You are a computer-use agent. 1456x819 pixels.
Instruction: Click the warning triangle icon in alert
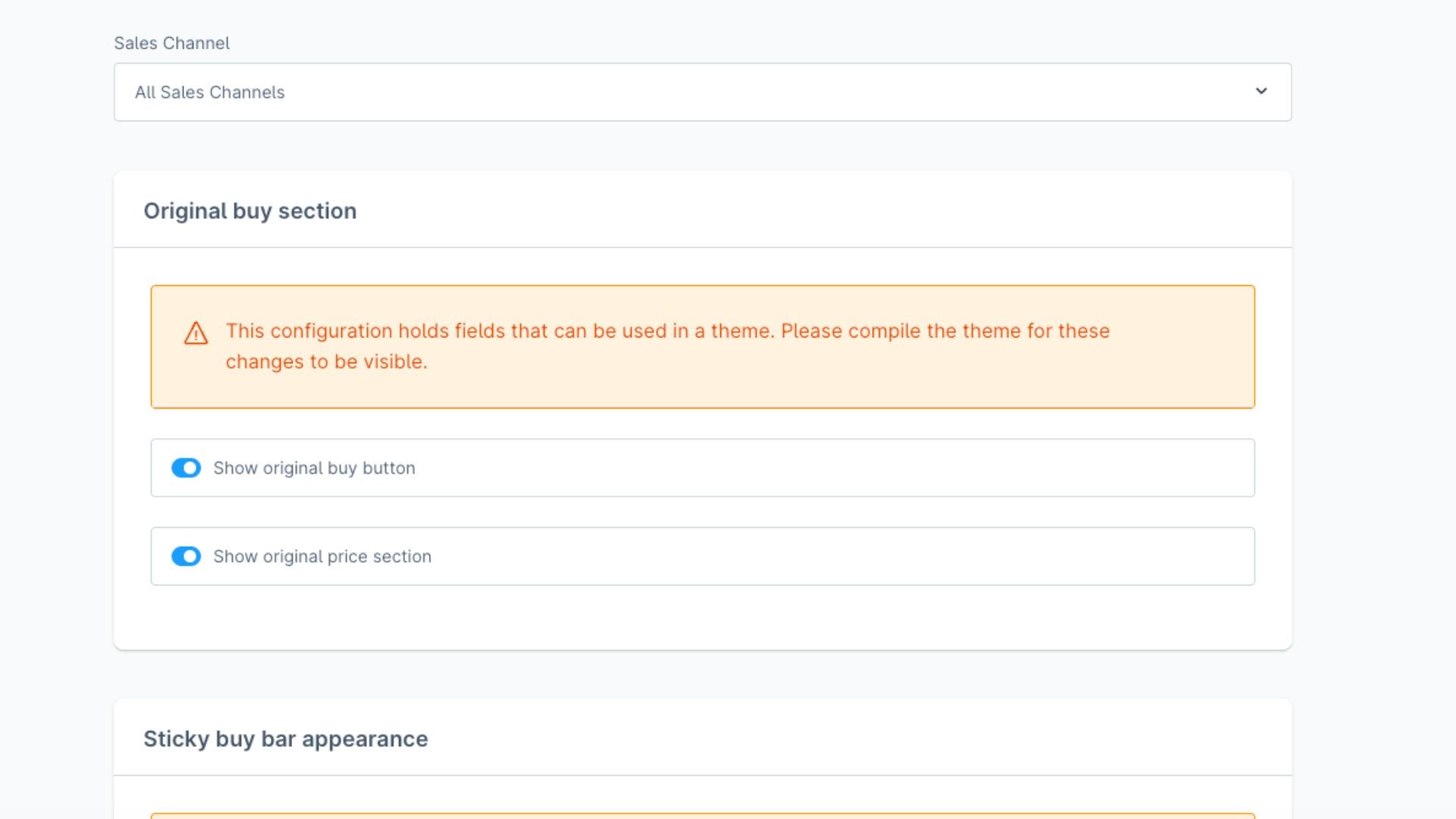196,333
